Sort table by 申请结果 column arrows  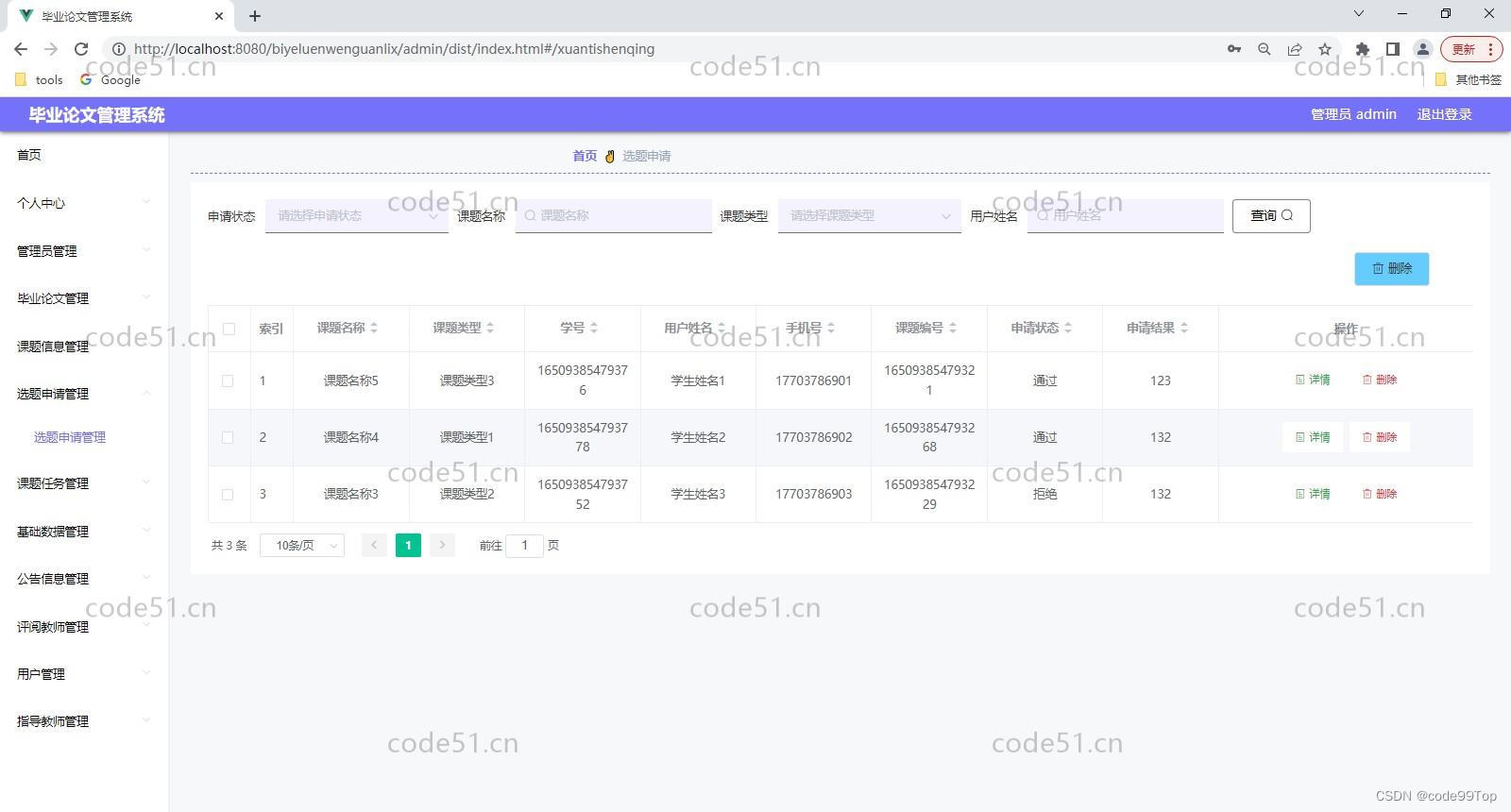1184,329
